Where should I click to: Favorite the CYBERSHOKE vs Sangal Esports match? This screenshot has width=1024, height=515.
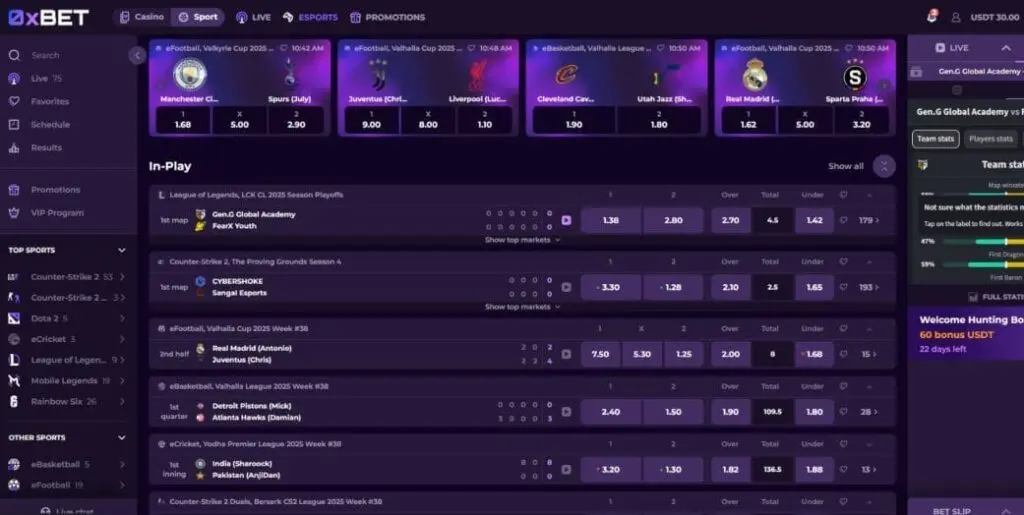(x=843, y=287)
